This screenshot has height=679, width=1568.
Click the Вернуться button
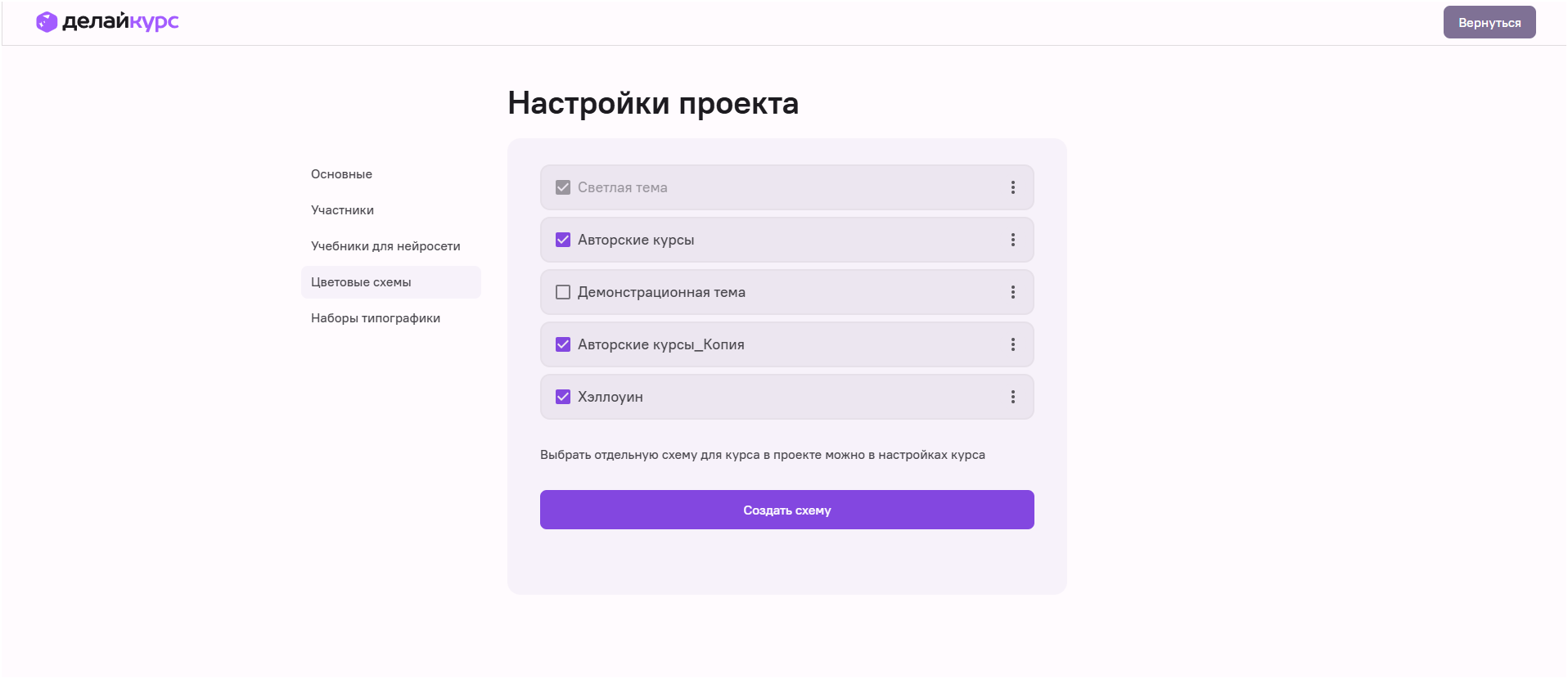(x=1489, y=22)
